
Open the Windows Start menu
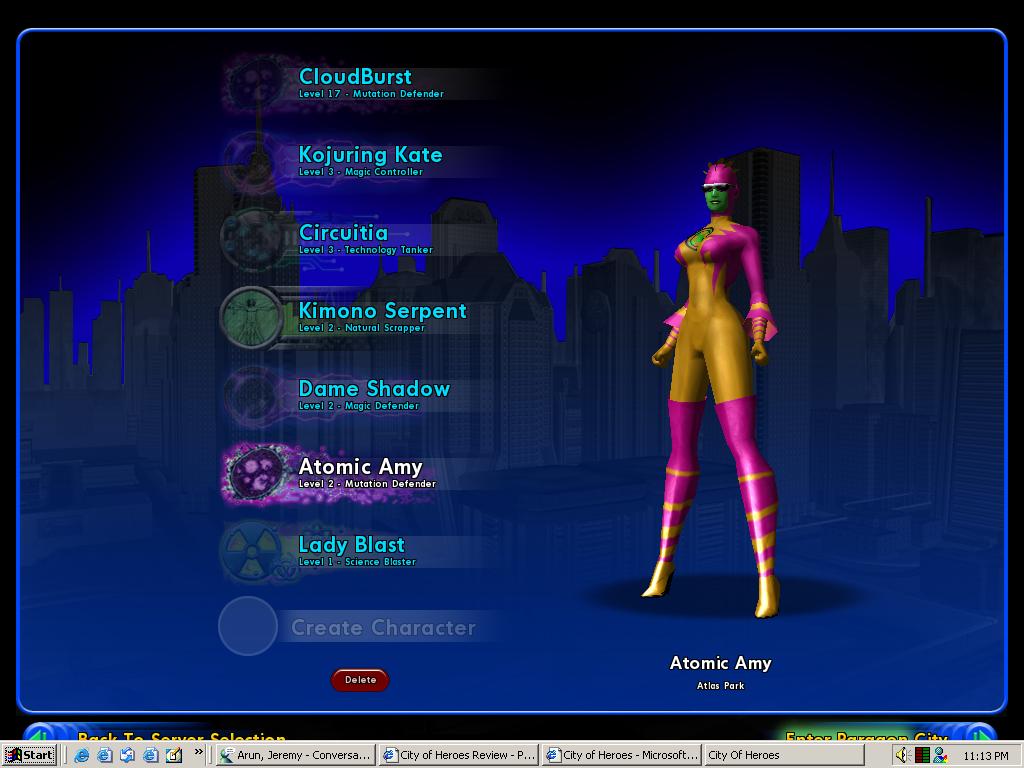pos(29,755)
